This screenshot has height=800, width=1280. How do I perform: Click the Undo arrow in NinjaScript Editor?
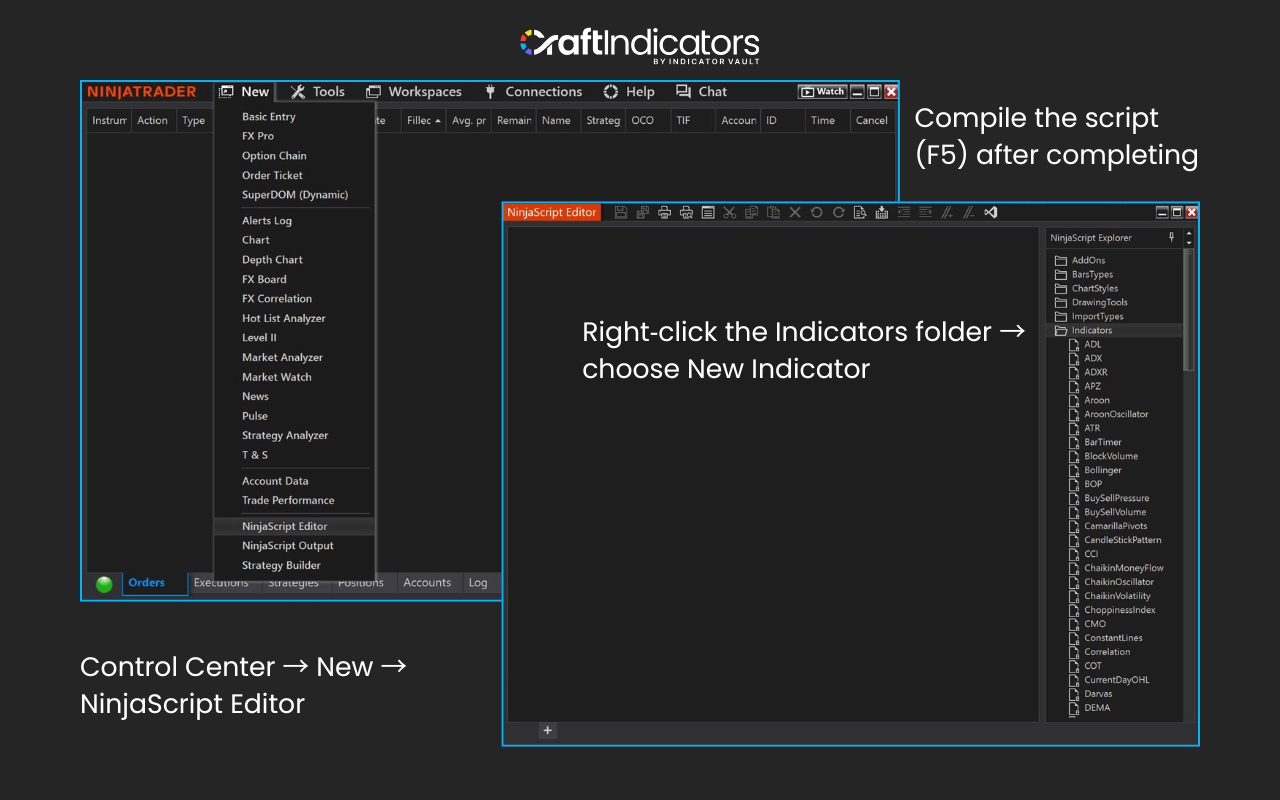817,212
